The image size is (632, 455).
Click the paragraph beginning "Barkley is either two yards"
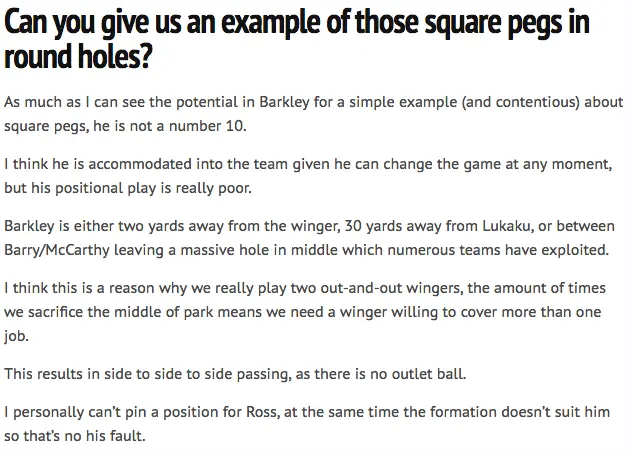315,235
